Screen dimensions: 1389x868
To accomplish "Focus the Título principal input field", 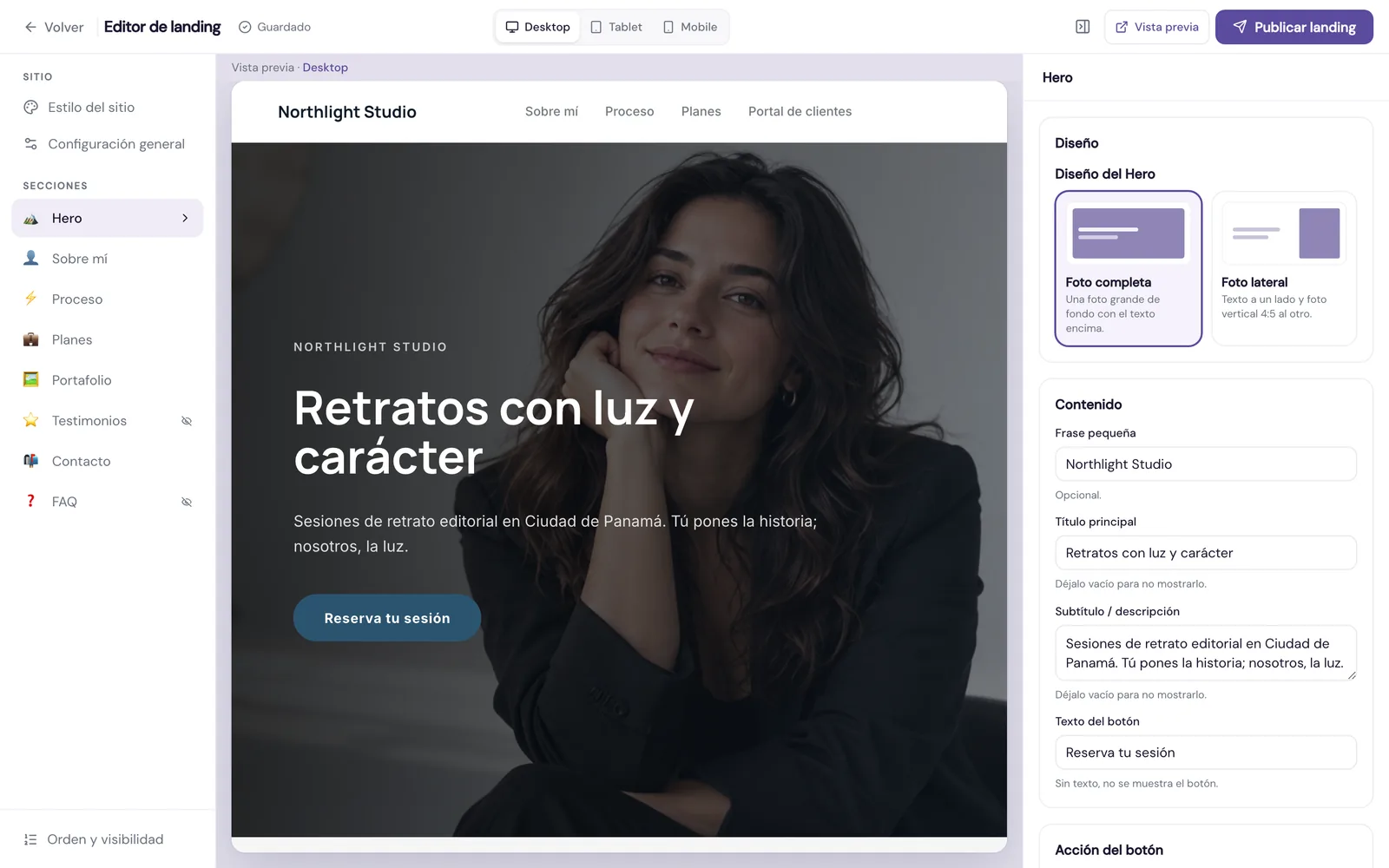I will coord(1206,553).
